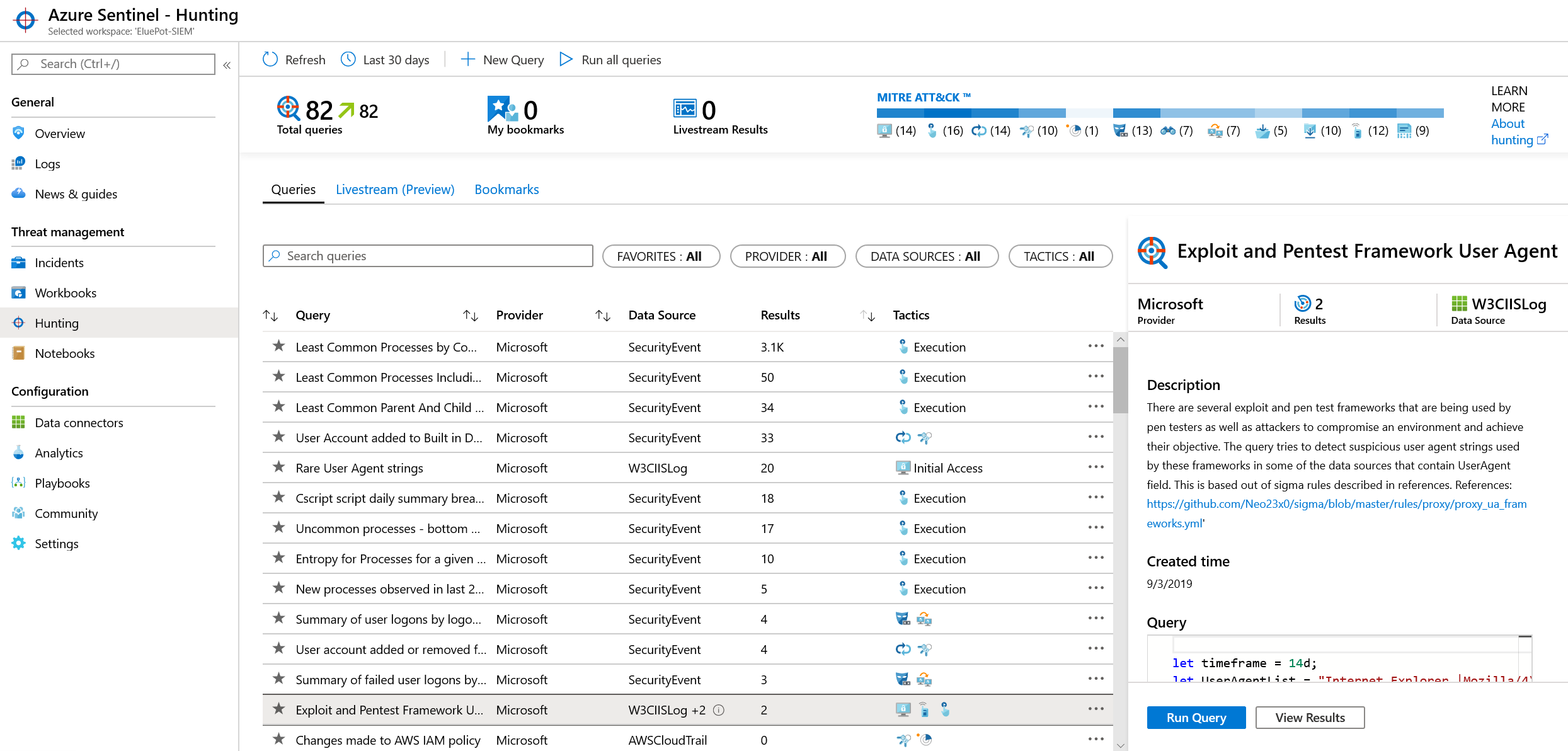Image resolution: width=1568 pixels, height=751 pixels.
Task: Select Uncommon processes - bottom query row
Action: pos(687,528)
